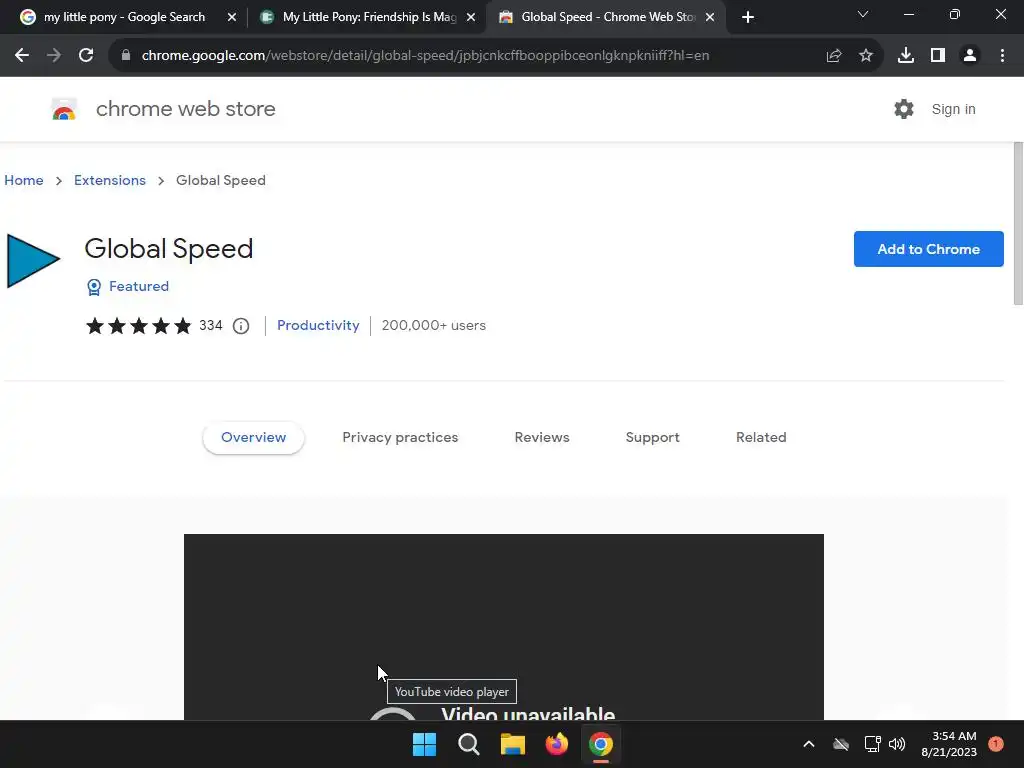Click the chrome web store logo
The image size is (1024, 768).
[64, 109]
